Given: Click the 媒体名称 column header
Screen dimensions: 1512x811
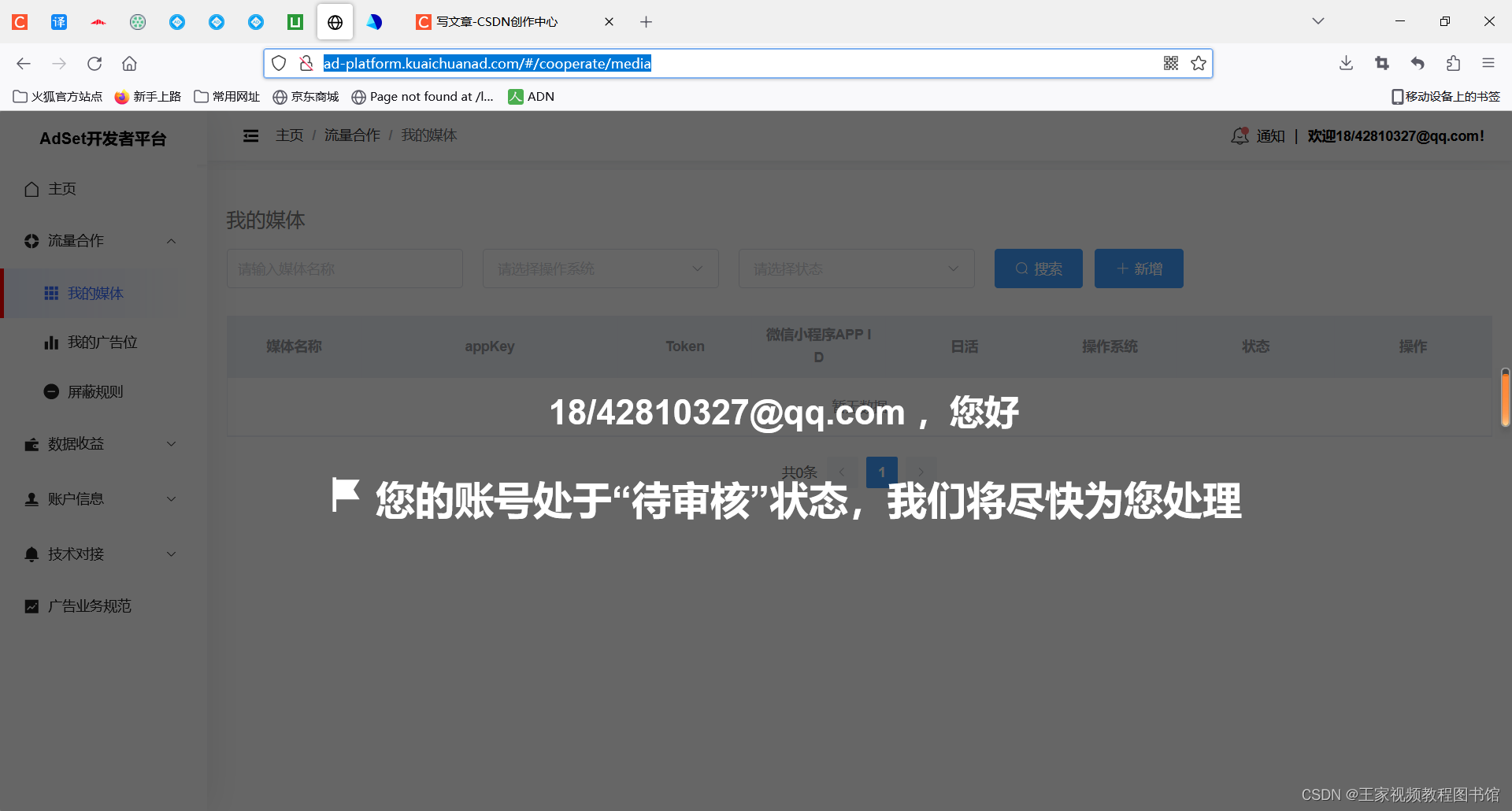Looking at the screenshot, I should point(294,346).
